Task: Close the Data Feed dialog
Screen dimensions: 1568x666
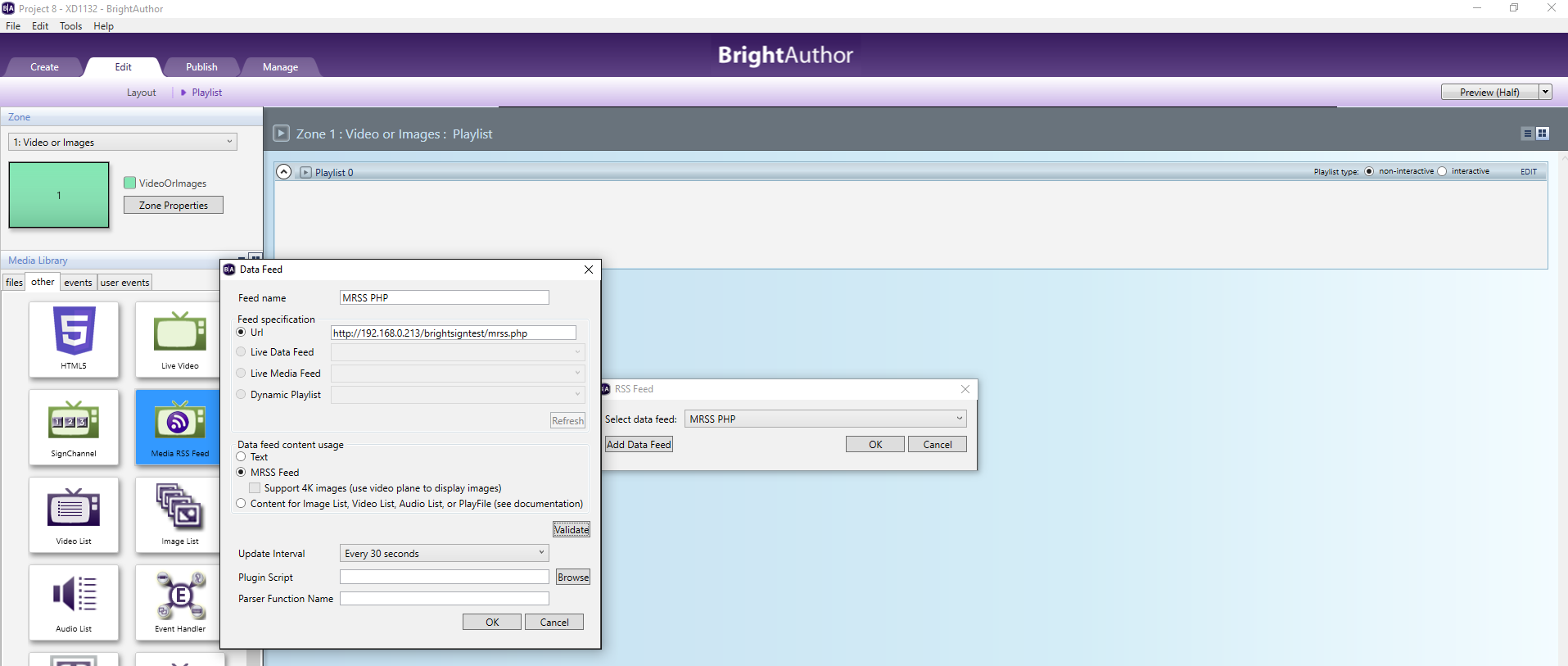Action: pos(588,270)
